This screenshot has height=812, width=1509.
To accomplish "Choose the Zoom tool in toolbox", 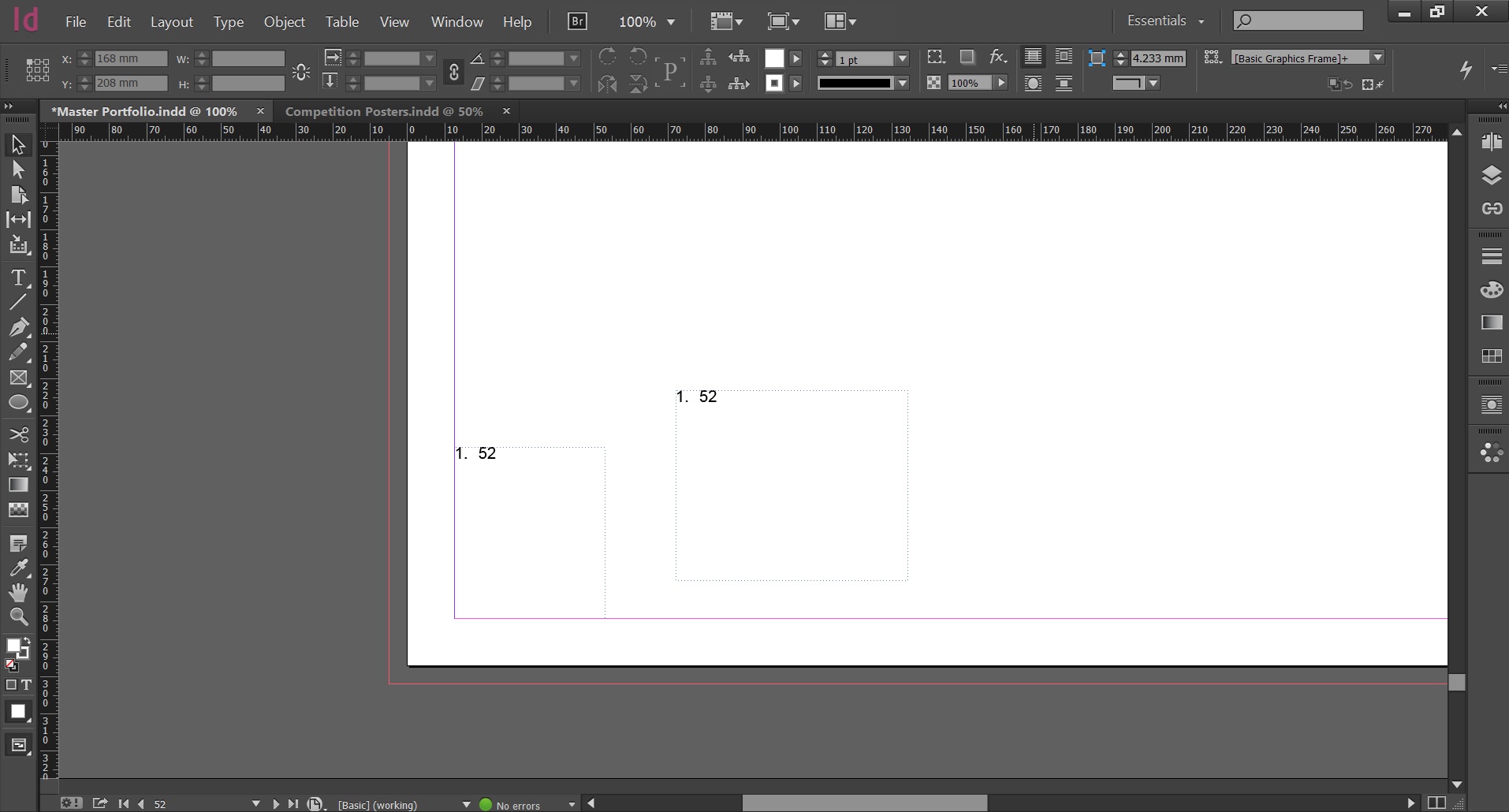I will tap(18, 616).
